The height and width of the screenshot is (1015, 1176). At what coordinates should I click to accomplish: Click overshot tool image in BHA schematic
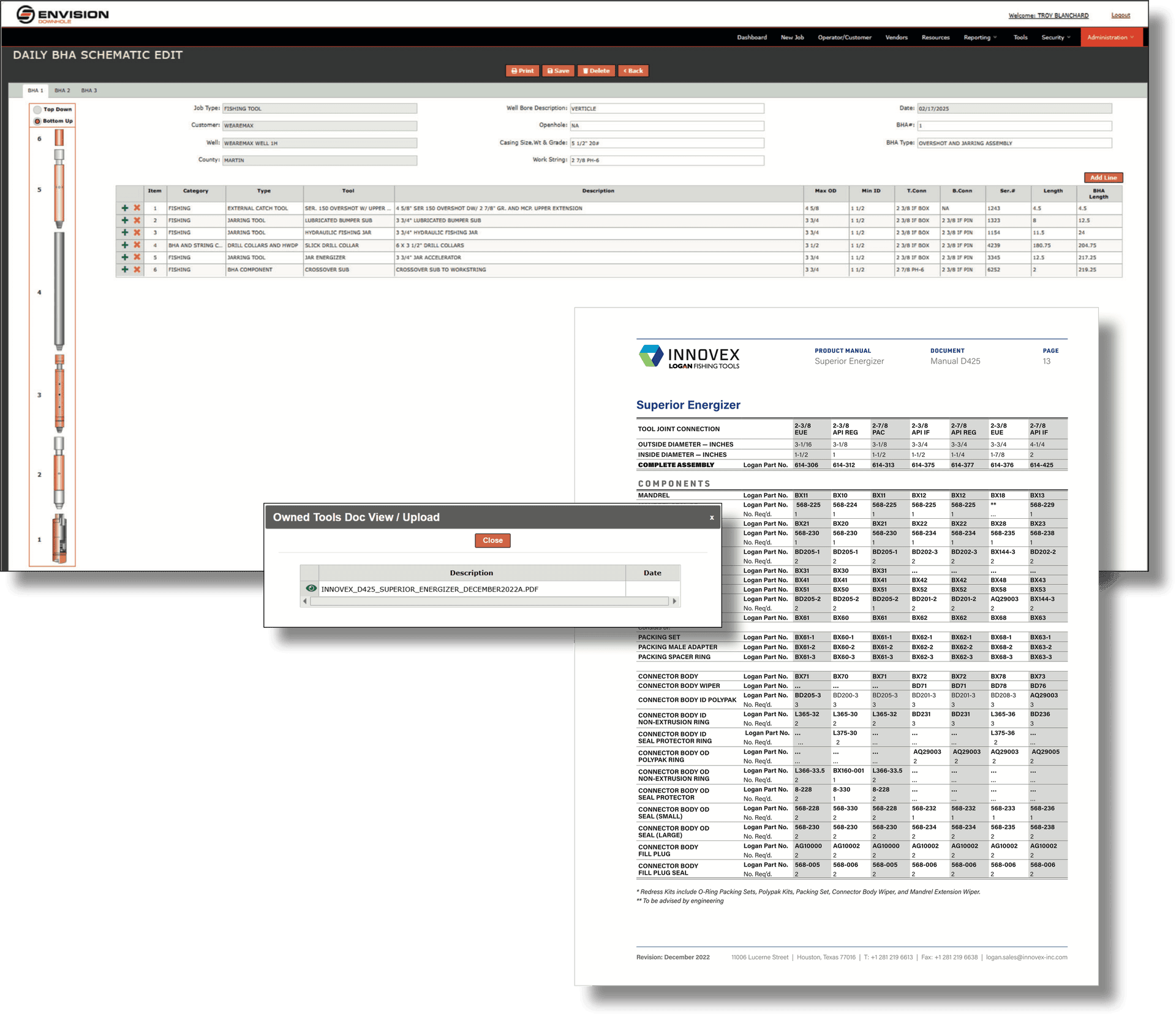(59, 538)
